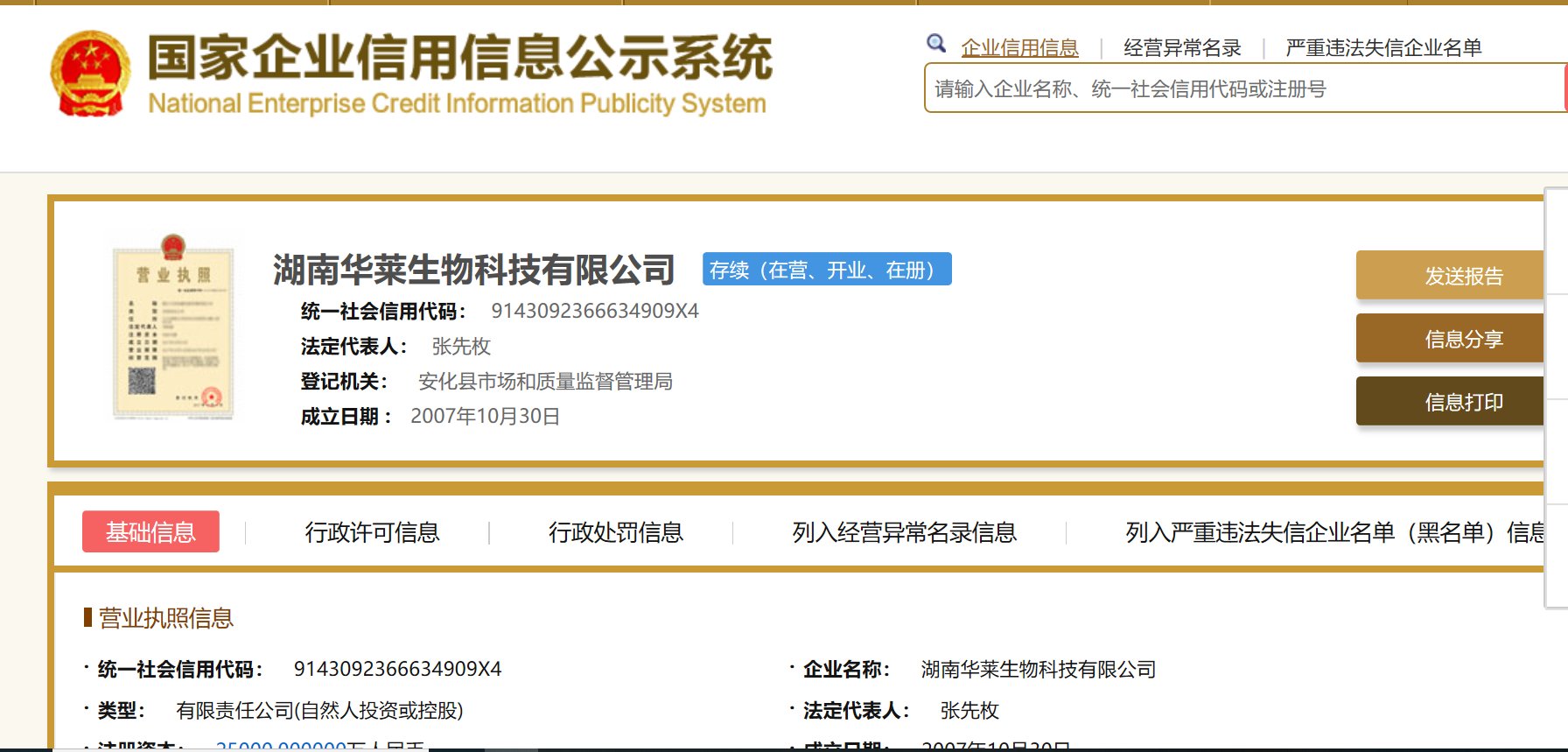1568x752 pixels.
Task: Click legal representative 张先枚 in header card
Action: click(461, 347)
